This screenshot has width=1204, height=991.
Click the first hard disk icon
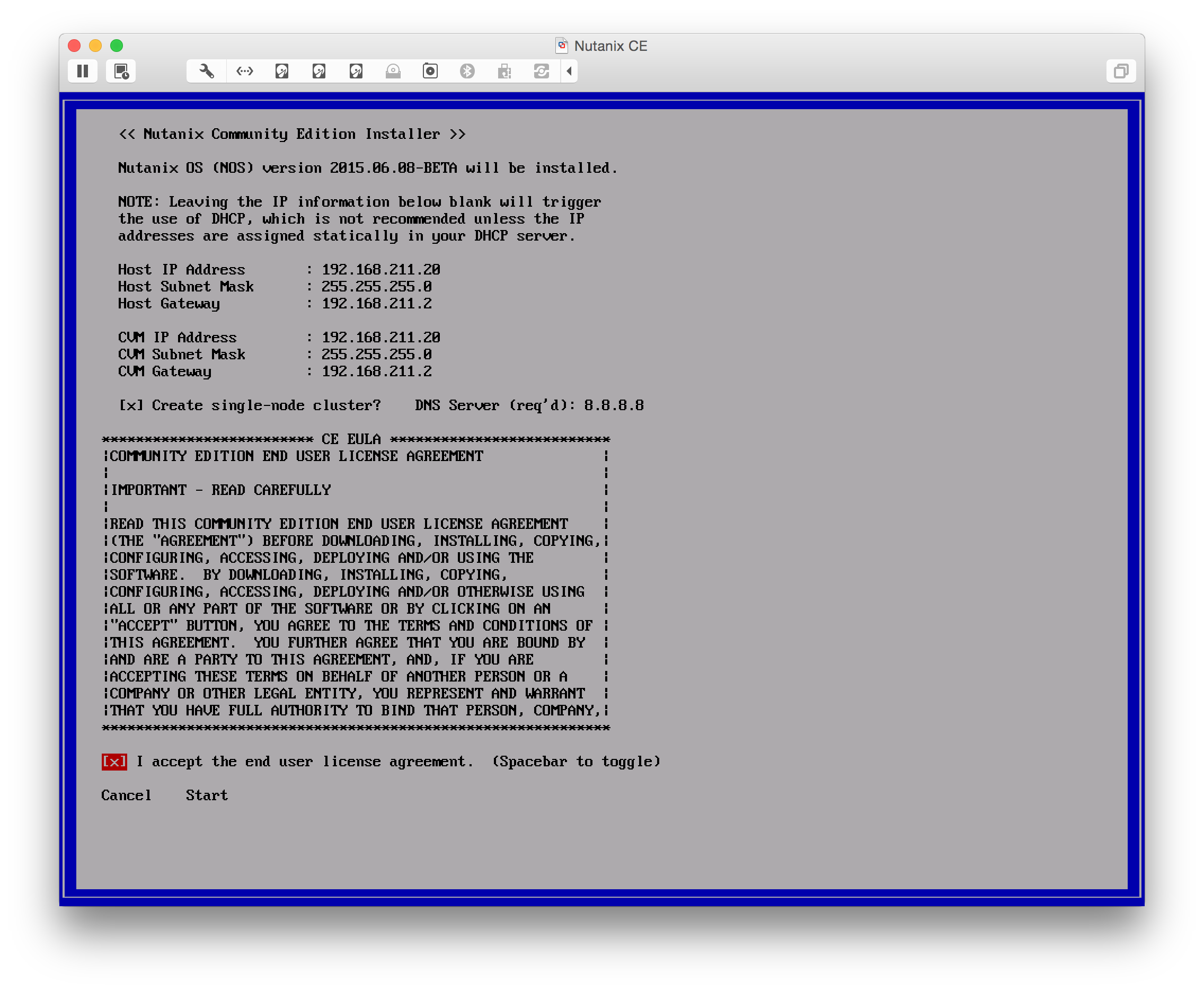pyautogui.click(x=282, y=71)
